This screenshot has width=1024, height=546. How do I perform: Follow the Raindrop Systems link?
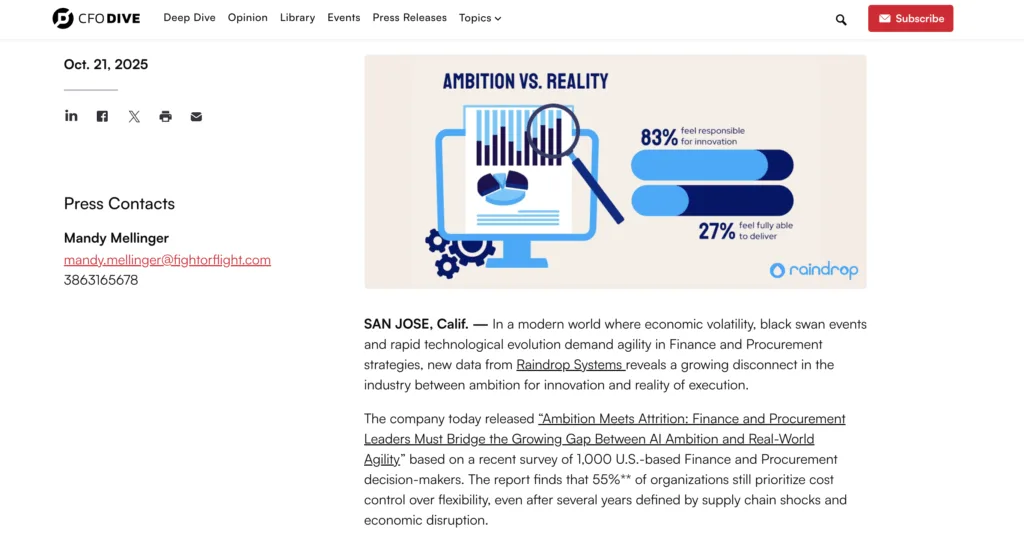570,365
